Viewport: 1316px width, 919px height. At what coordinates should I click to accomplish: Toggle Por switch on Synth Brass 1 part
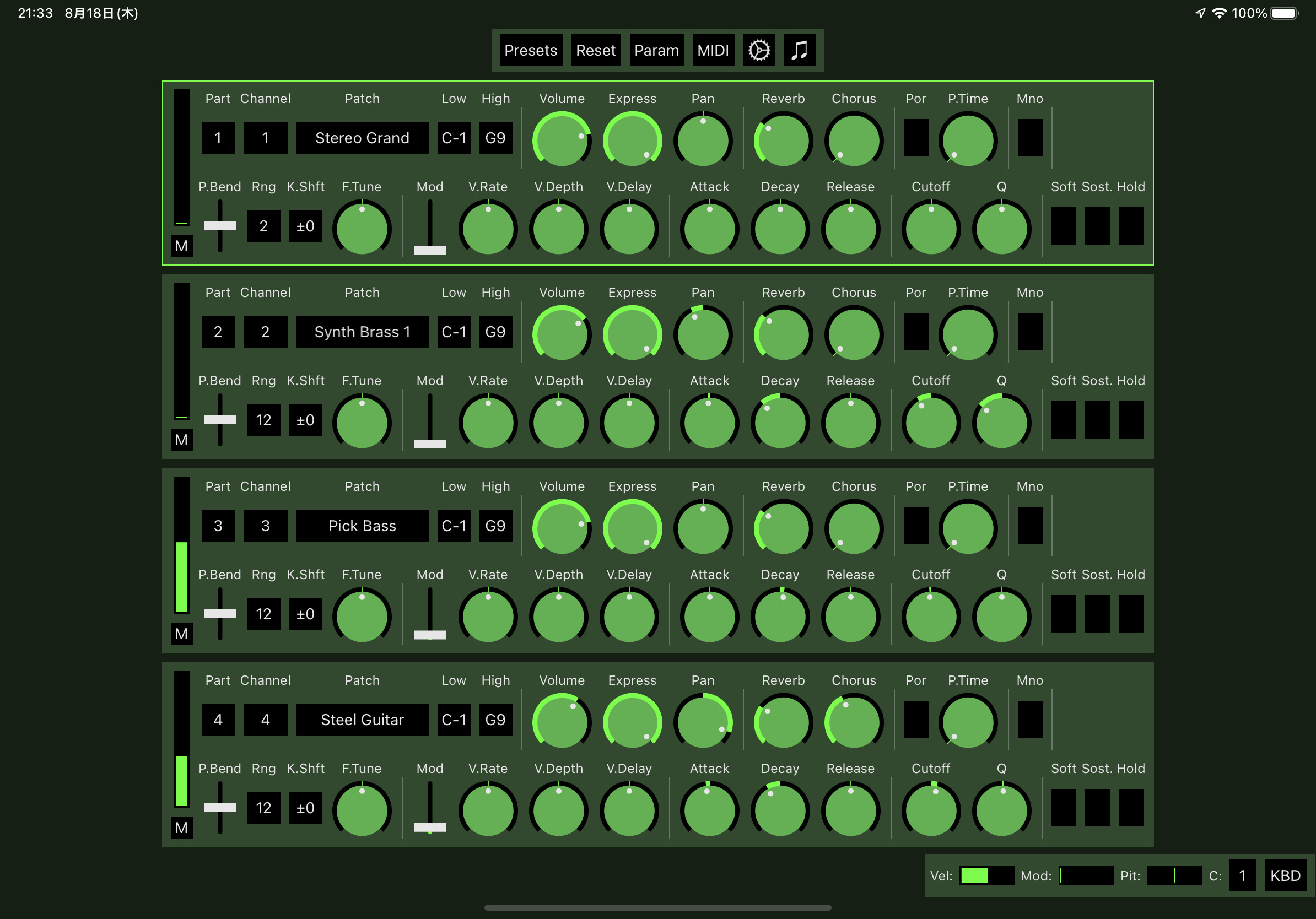pyautogui.click(x=916, y=332)
